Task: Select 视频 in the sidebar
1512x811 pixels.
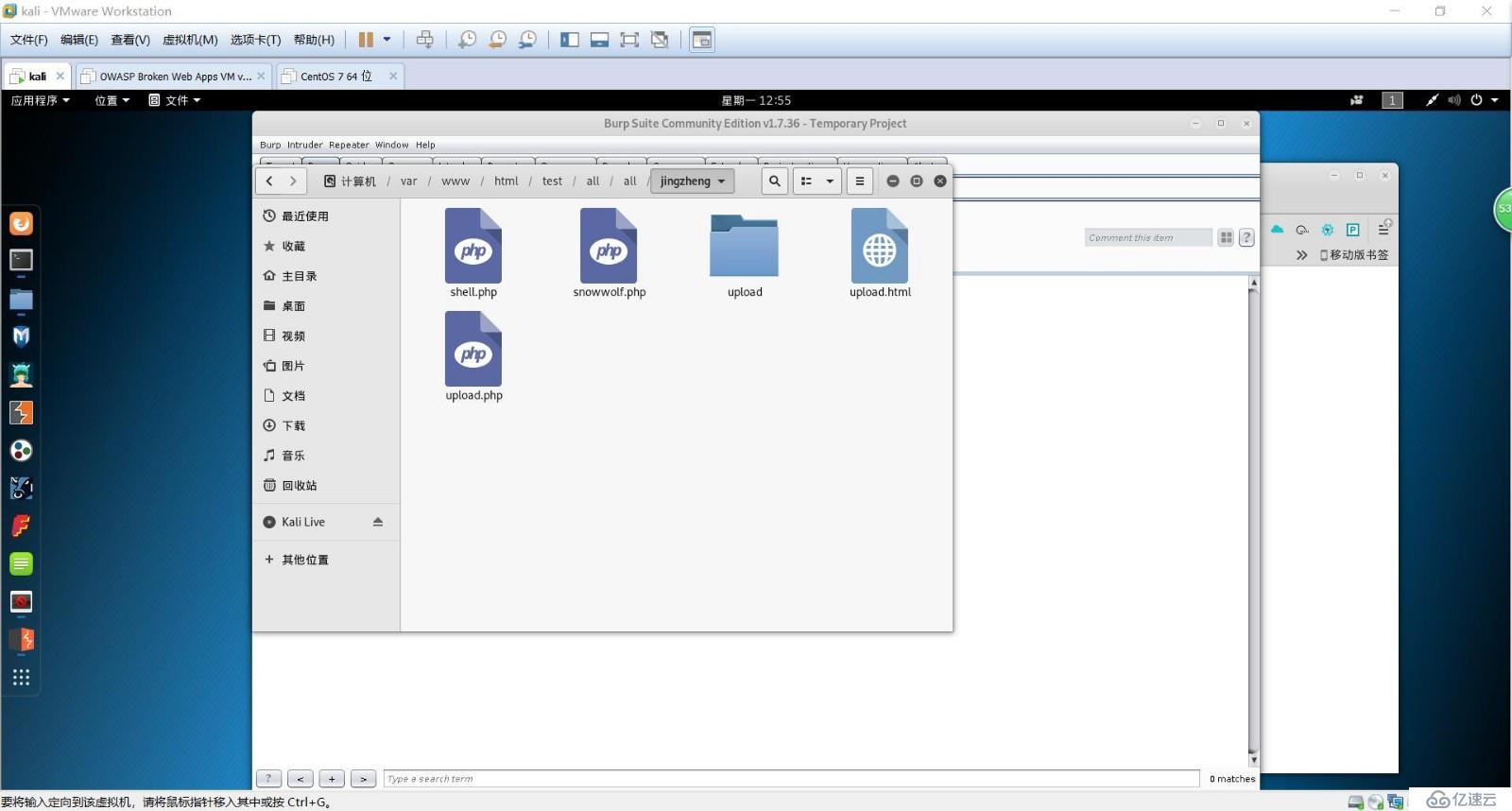Action: tap(326, 336)
